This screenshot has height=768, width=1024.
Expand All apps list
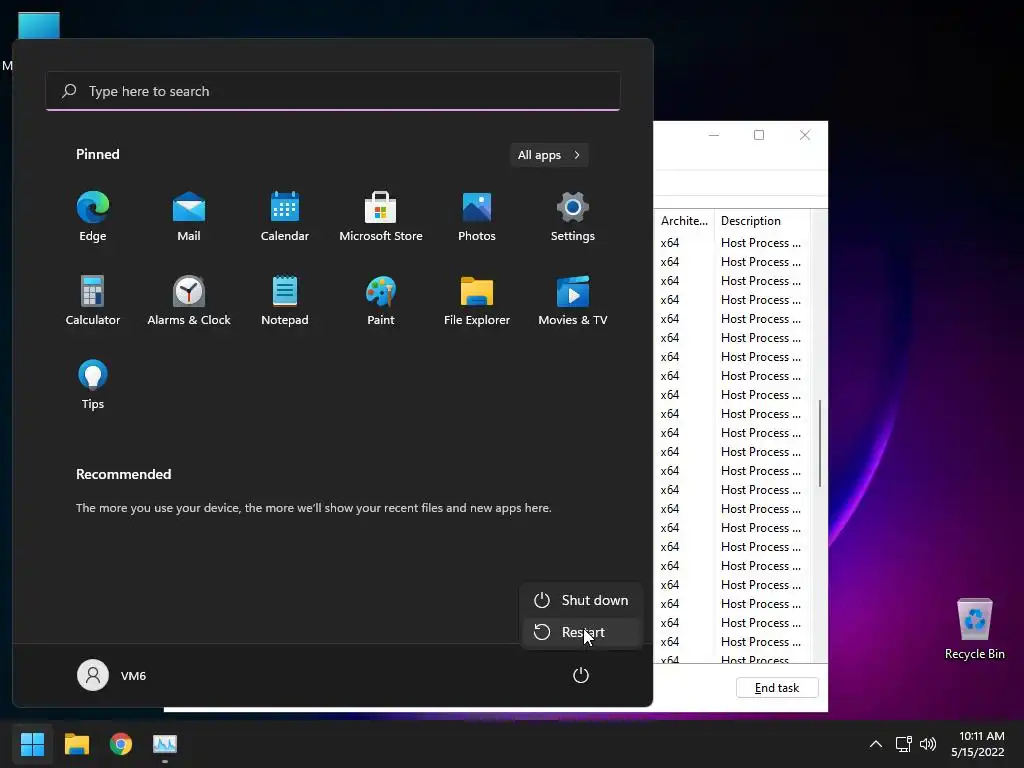[549, 155]
